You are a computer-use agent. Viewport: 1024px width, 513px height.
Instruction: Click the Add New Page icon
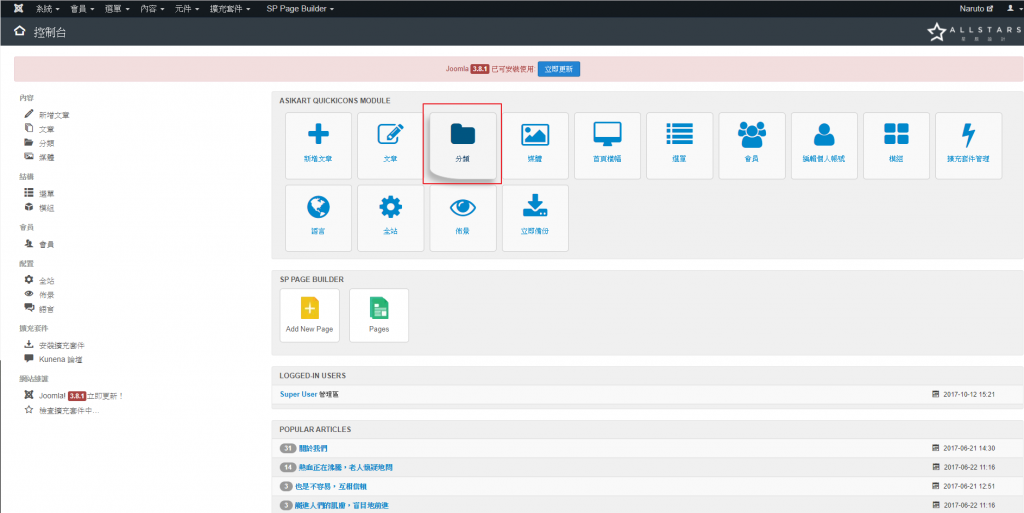tap(310, 315)
